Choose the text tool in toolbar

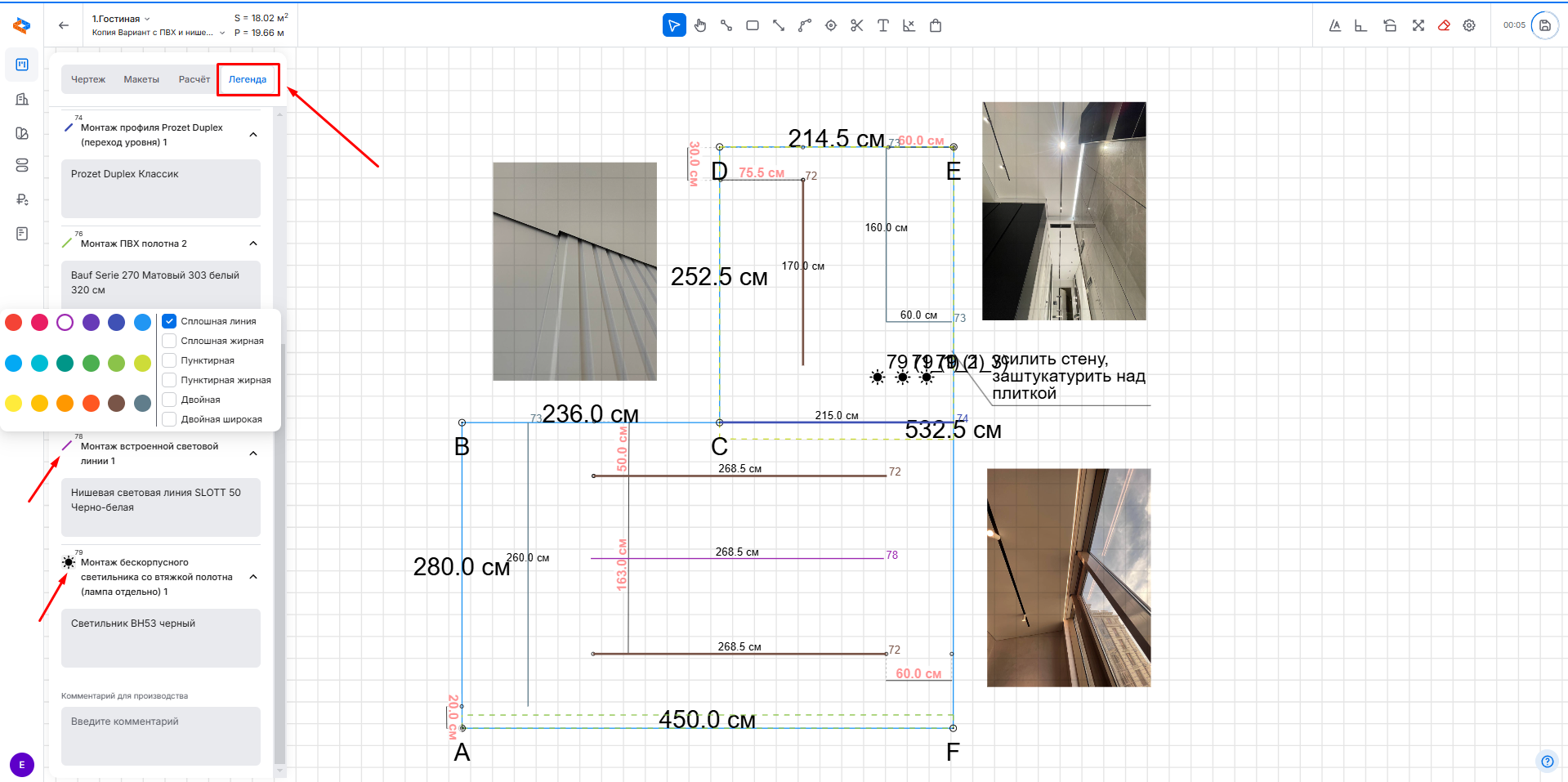click(x=882, y=25)
